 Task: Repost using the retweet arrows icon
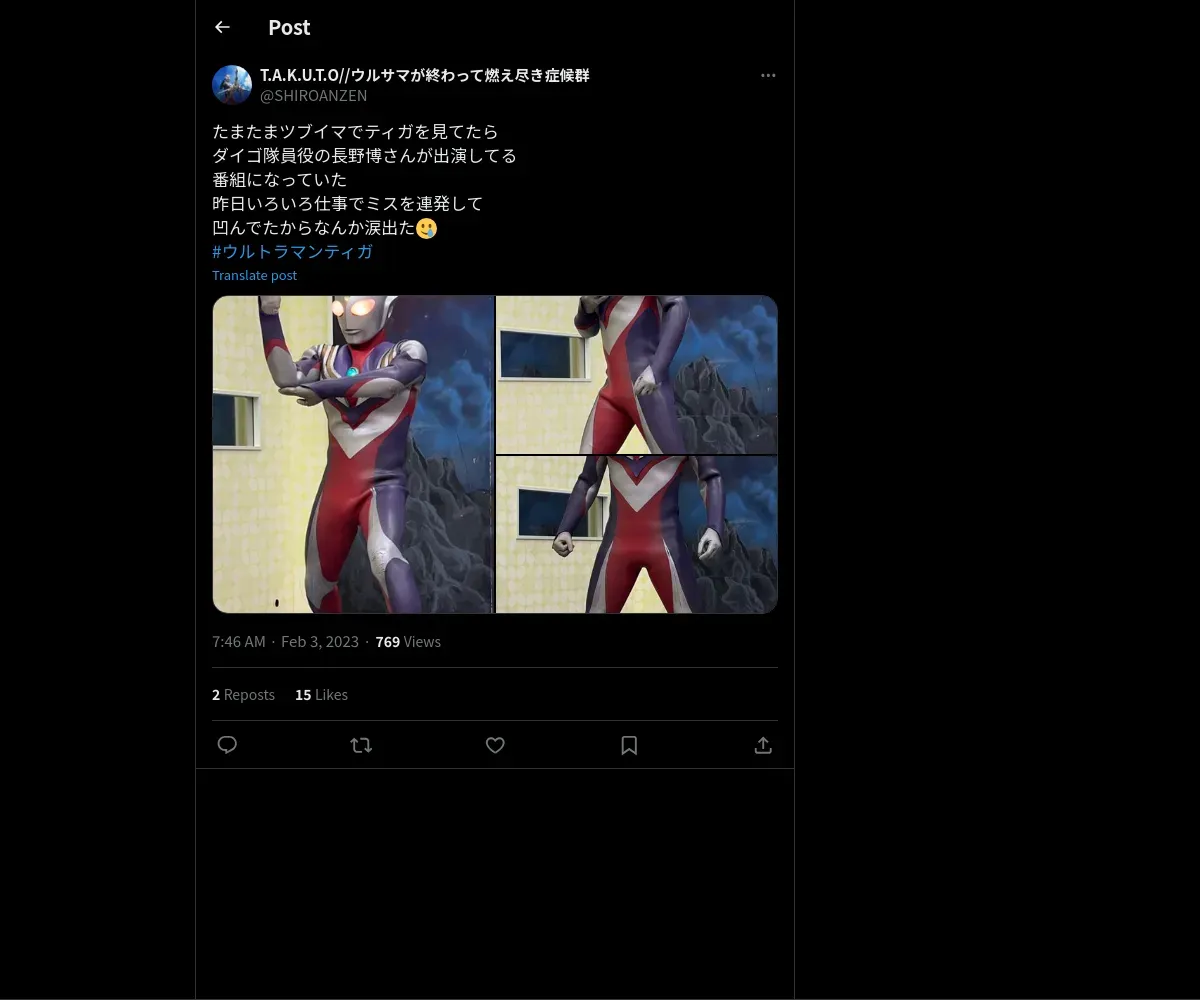point(361,745)
